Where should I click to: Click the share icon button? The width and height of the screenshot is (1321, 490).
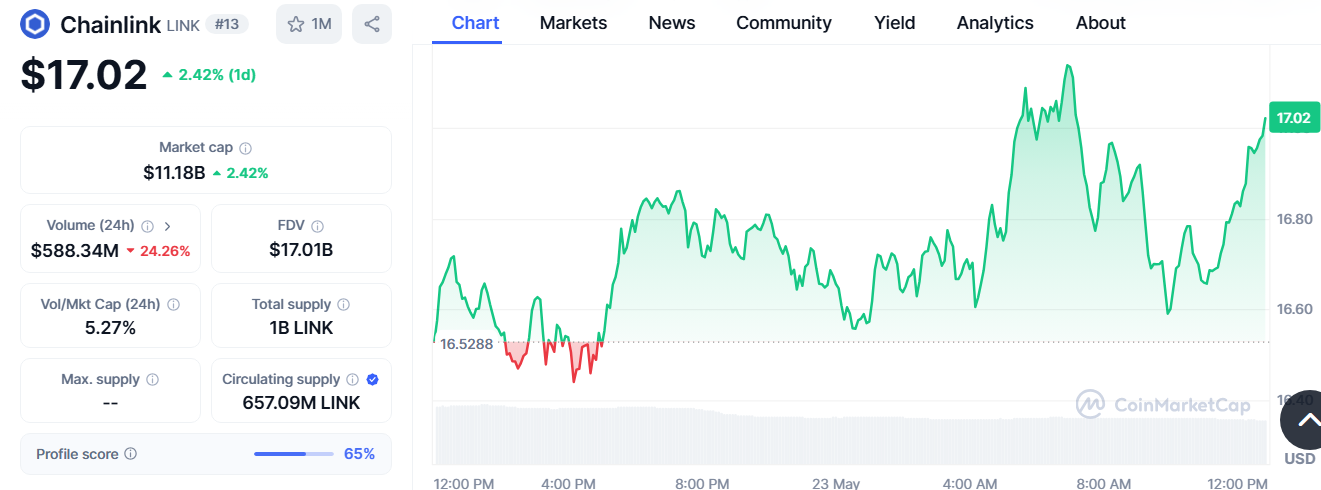pyautogui.click(x=372, y=24)
